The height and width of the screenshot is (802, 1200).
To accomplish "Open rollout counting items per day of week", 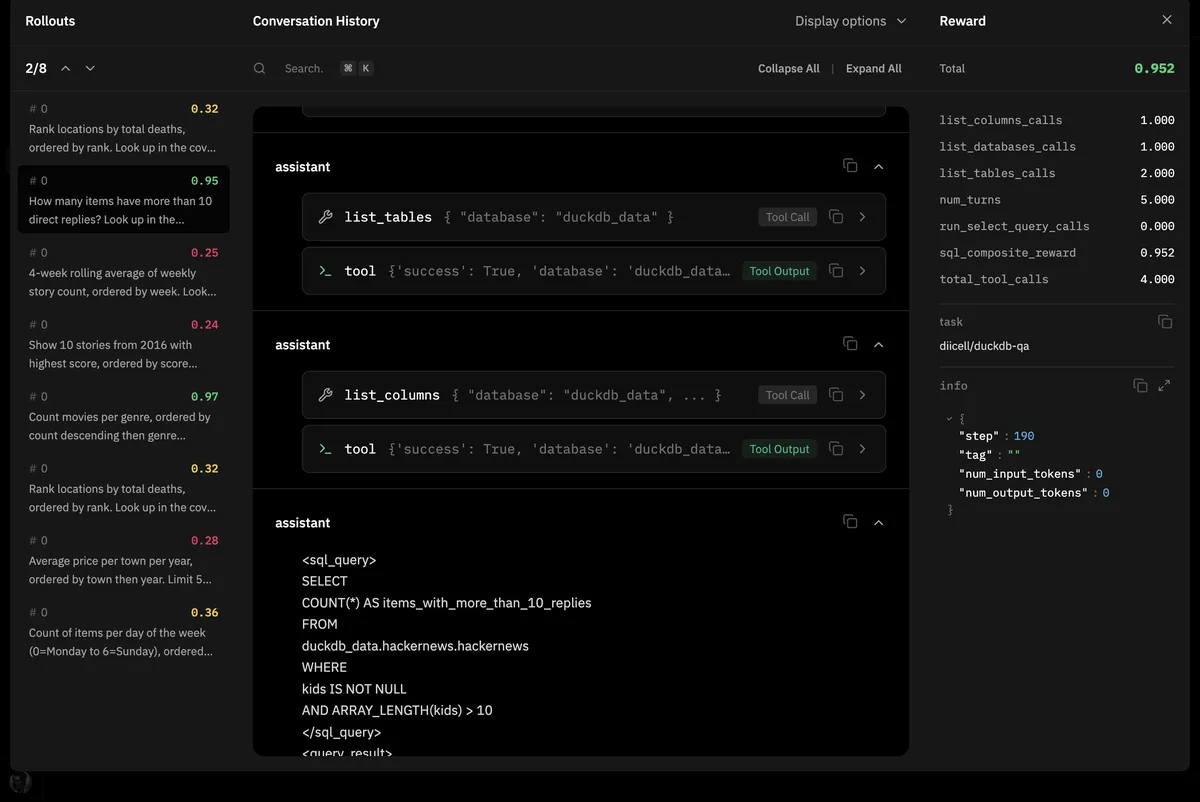I will point(124,632).
